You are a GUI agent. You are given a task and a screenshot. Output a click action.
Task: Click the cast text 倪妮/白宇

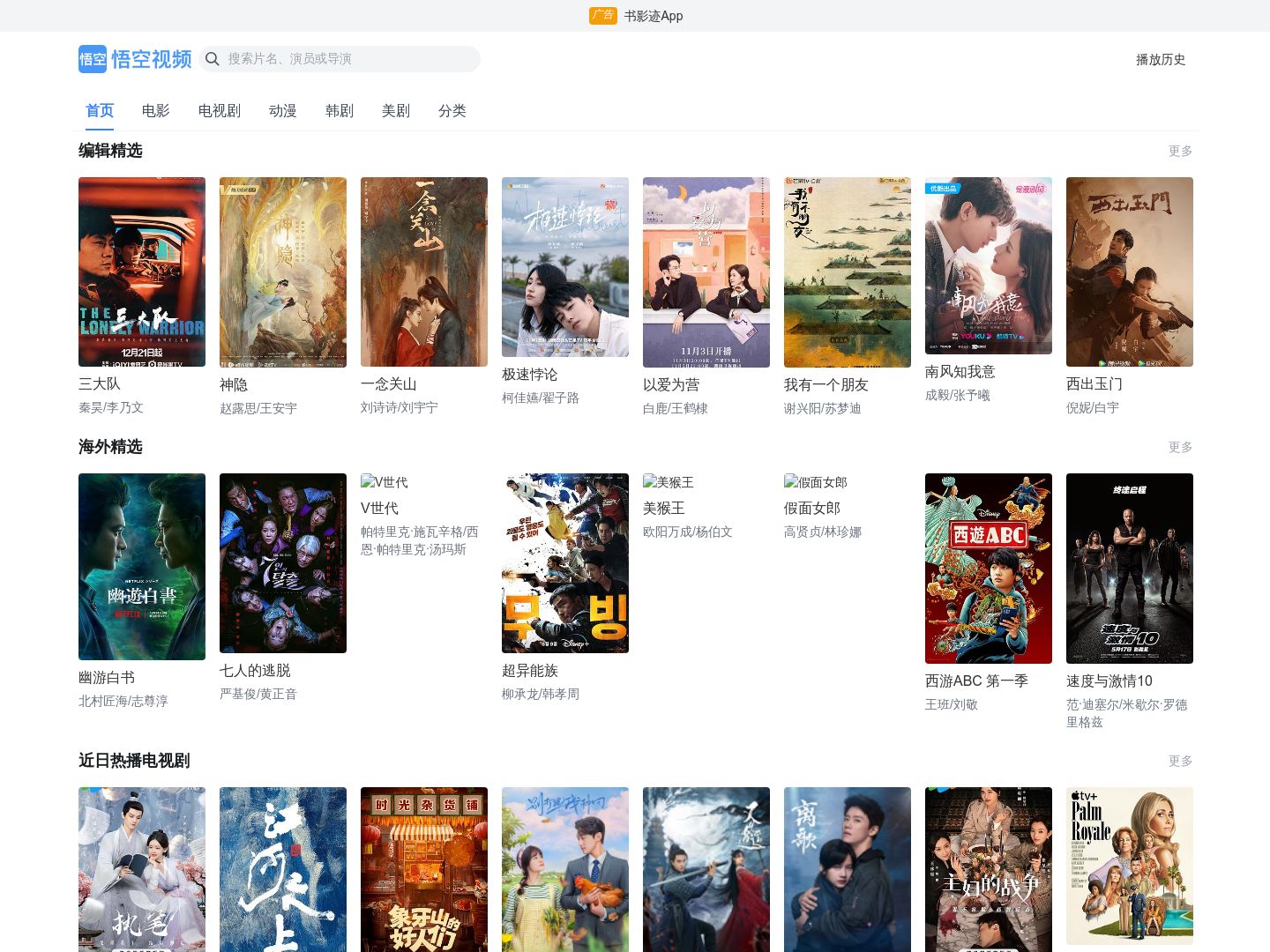(1093, 407)
